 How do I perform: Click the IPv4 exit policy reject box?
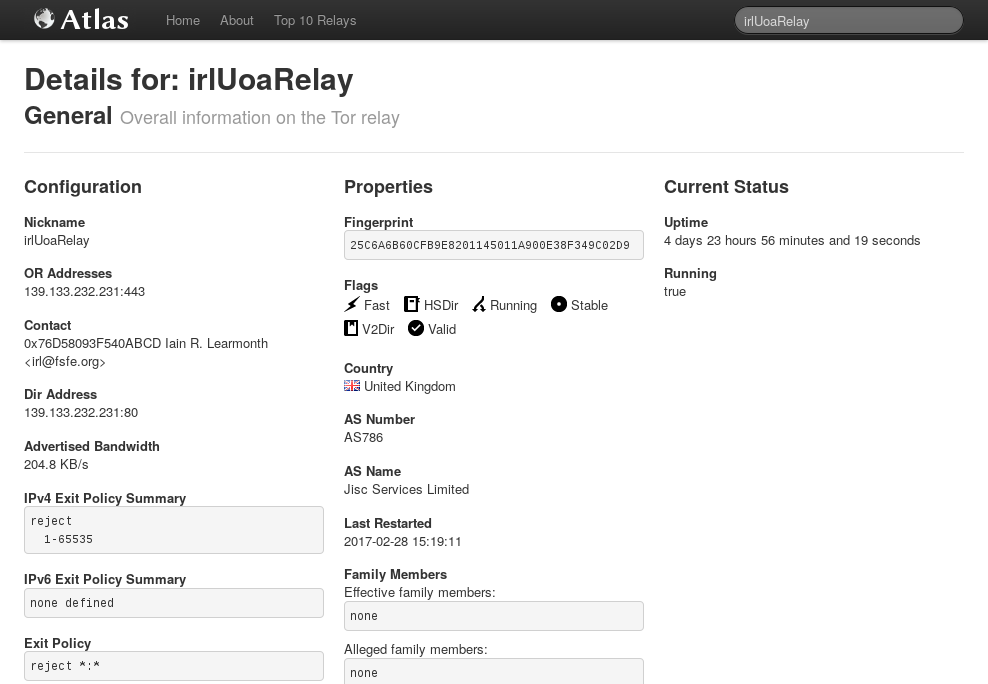173,530
